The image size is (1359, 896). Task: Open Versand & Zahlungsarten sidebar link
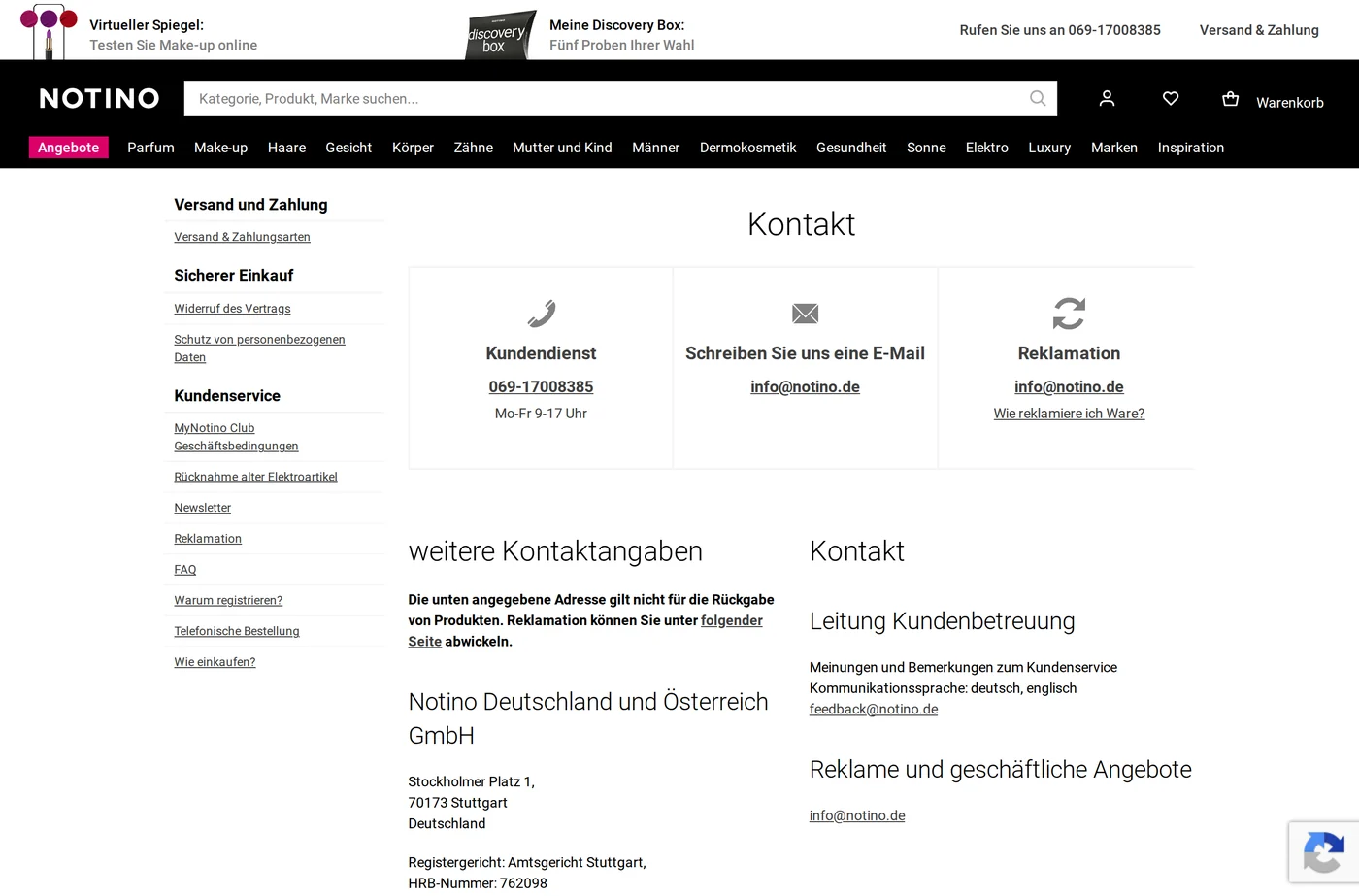tap(242, 237)
